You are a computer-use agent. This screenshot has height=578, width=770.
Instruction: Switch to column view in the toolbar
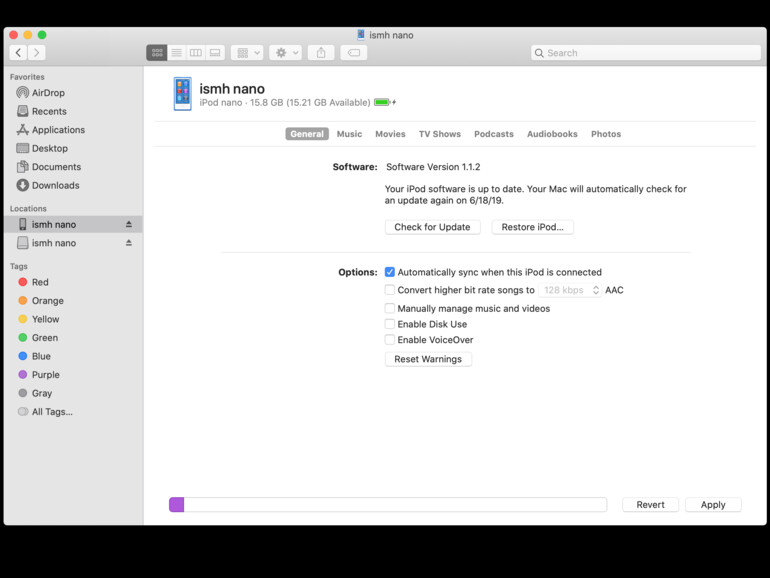(x=195, y=53)
